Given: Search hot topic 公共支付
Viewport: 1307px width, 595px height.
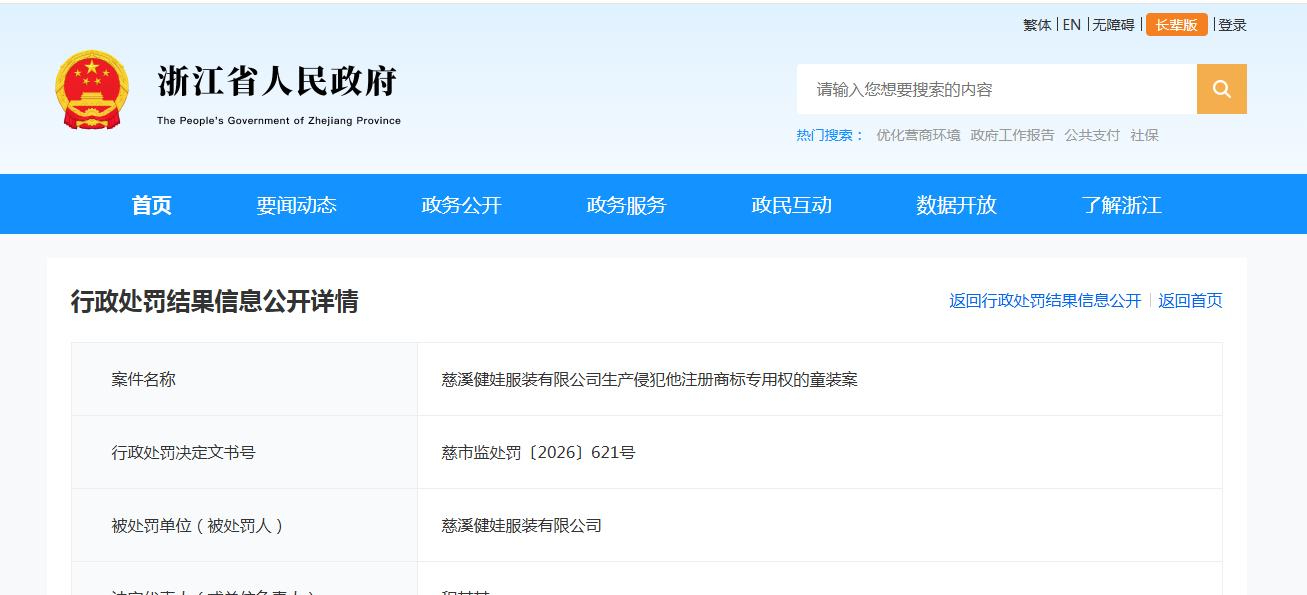Looking at the screenshot, I should pyautogui.click(x=1092, y=135).
